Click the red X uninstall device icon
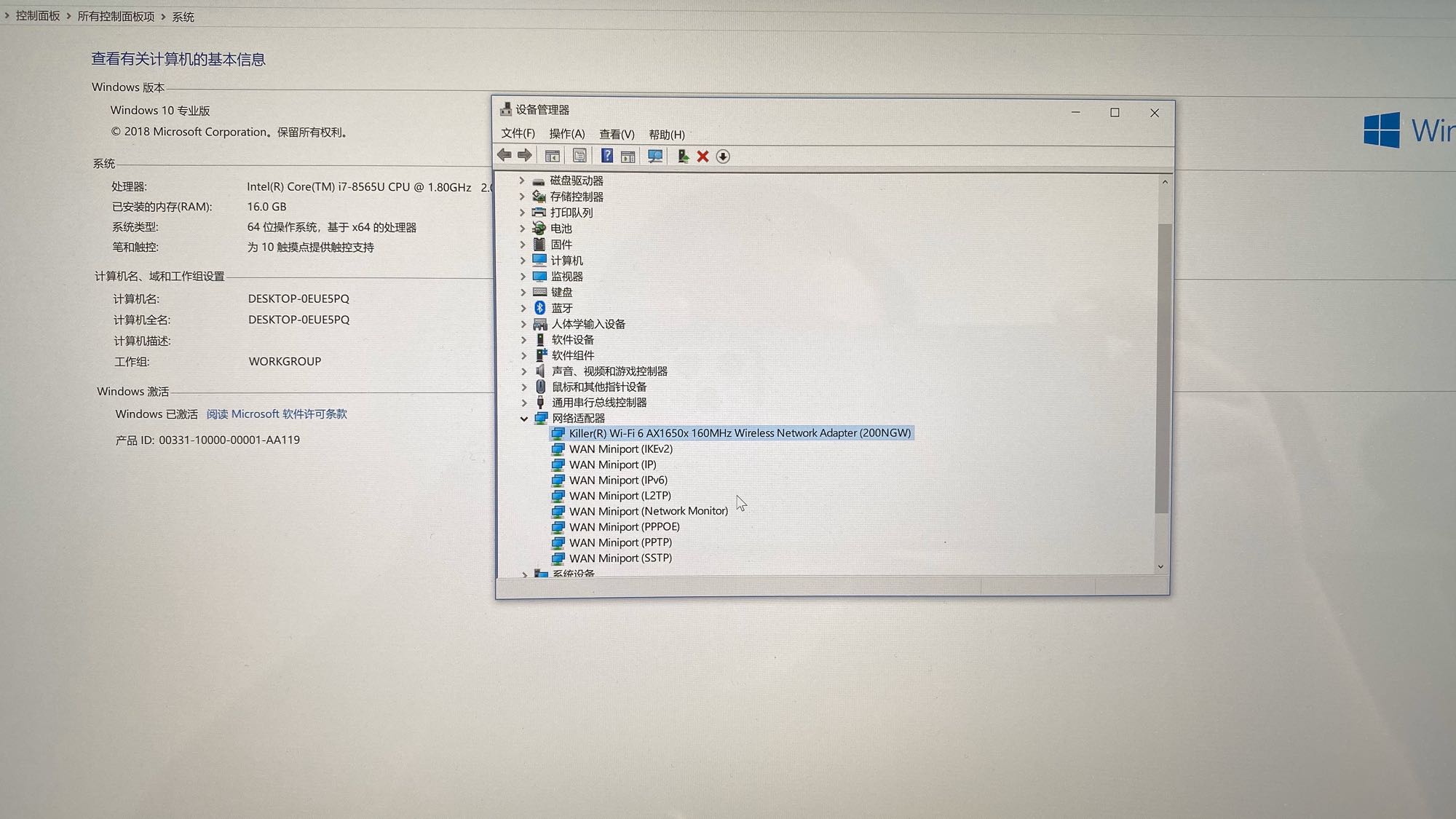This screenshot has width=1456, height=819. click(x=703, y=157)
